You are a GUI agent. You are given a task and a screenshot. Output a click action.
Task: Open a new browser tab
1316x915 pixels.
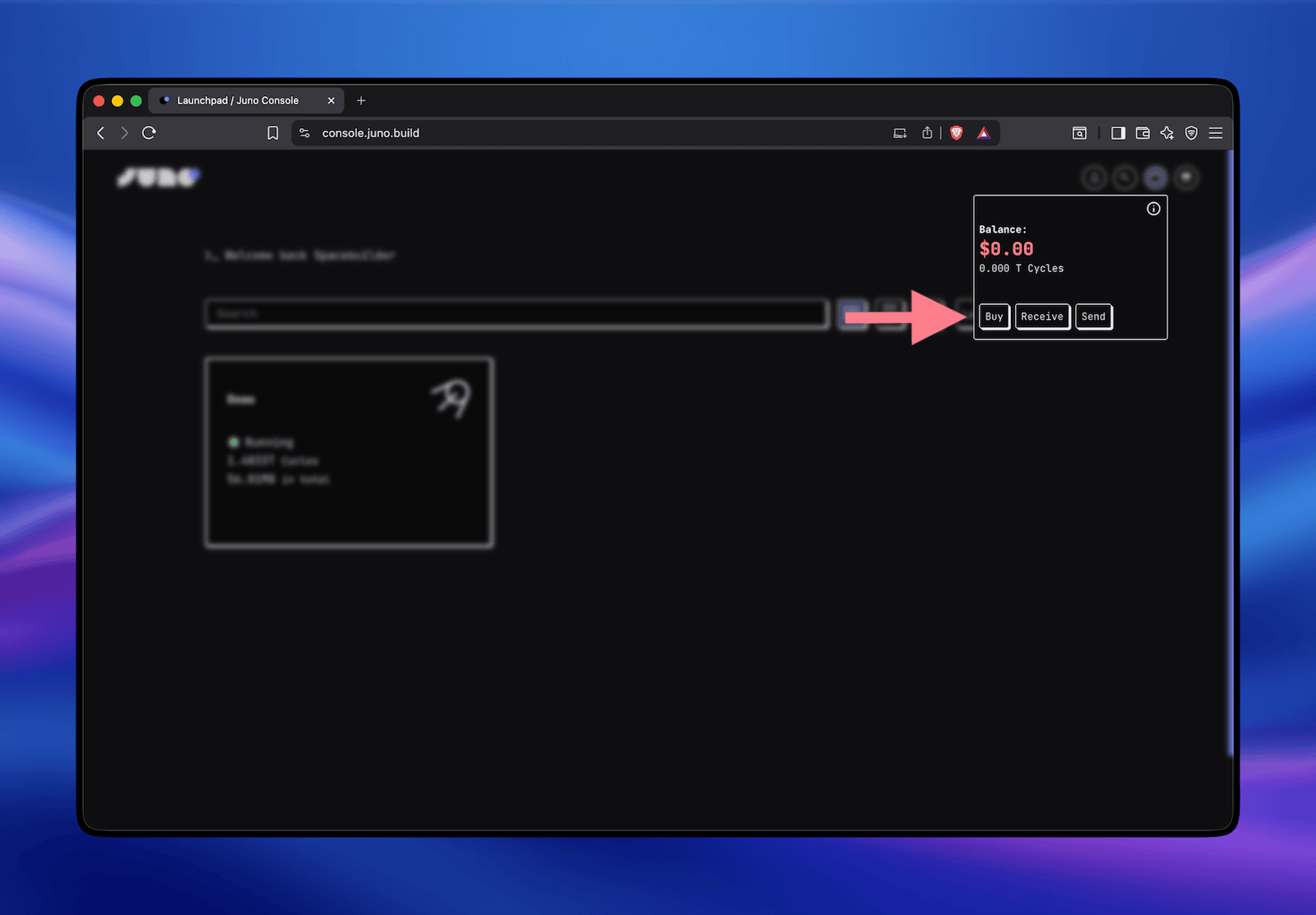click(361, 100)
